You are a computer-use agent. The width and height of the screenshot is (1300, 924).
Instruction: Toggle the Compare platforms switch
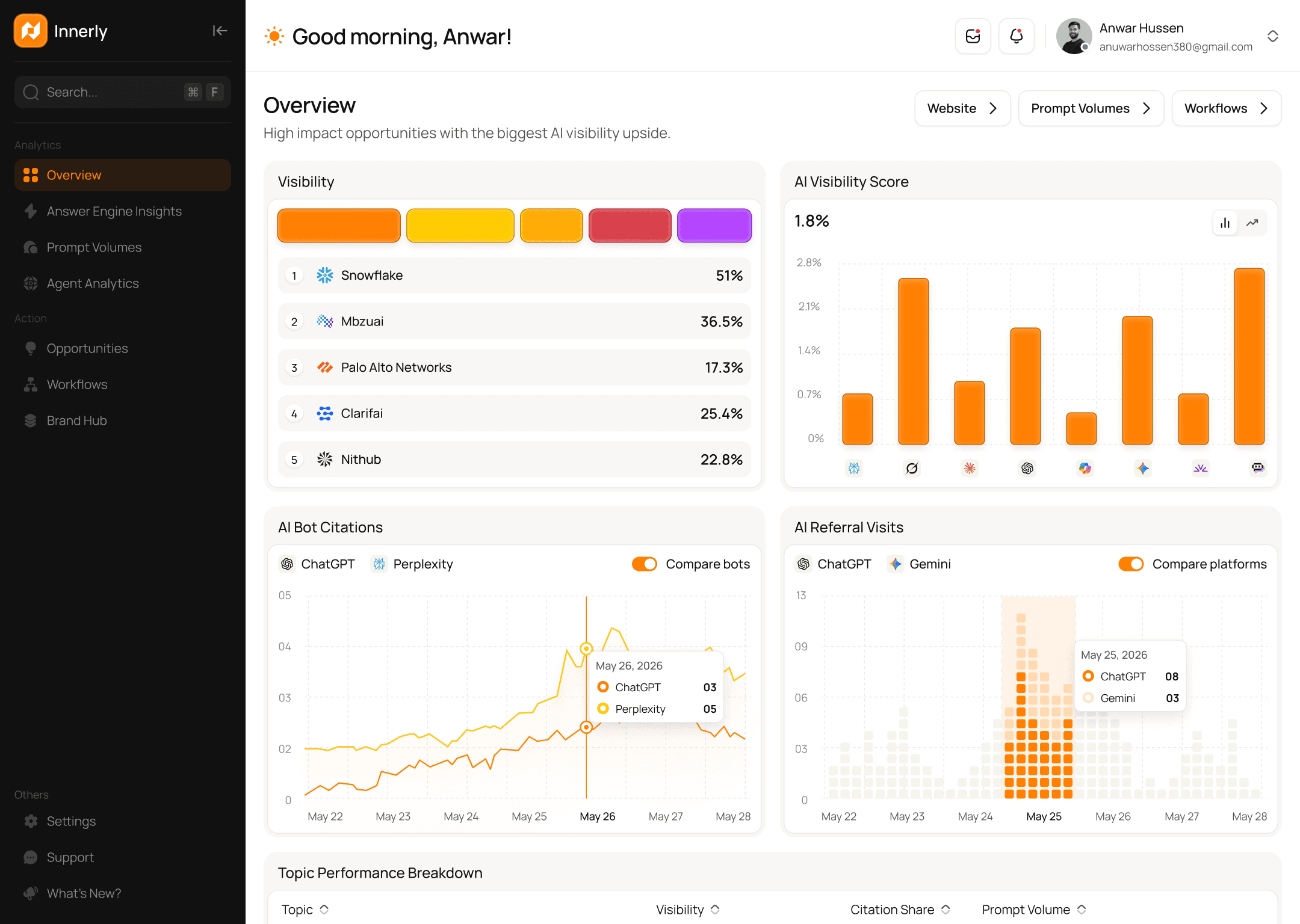click(1131, 564)
